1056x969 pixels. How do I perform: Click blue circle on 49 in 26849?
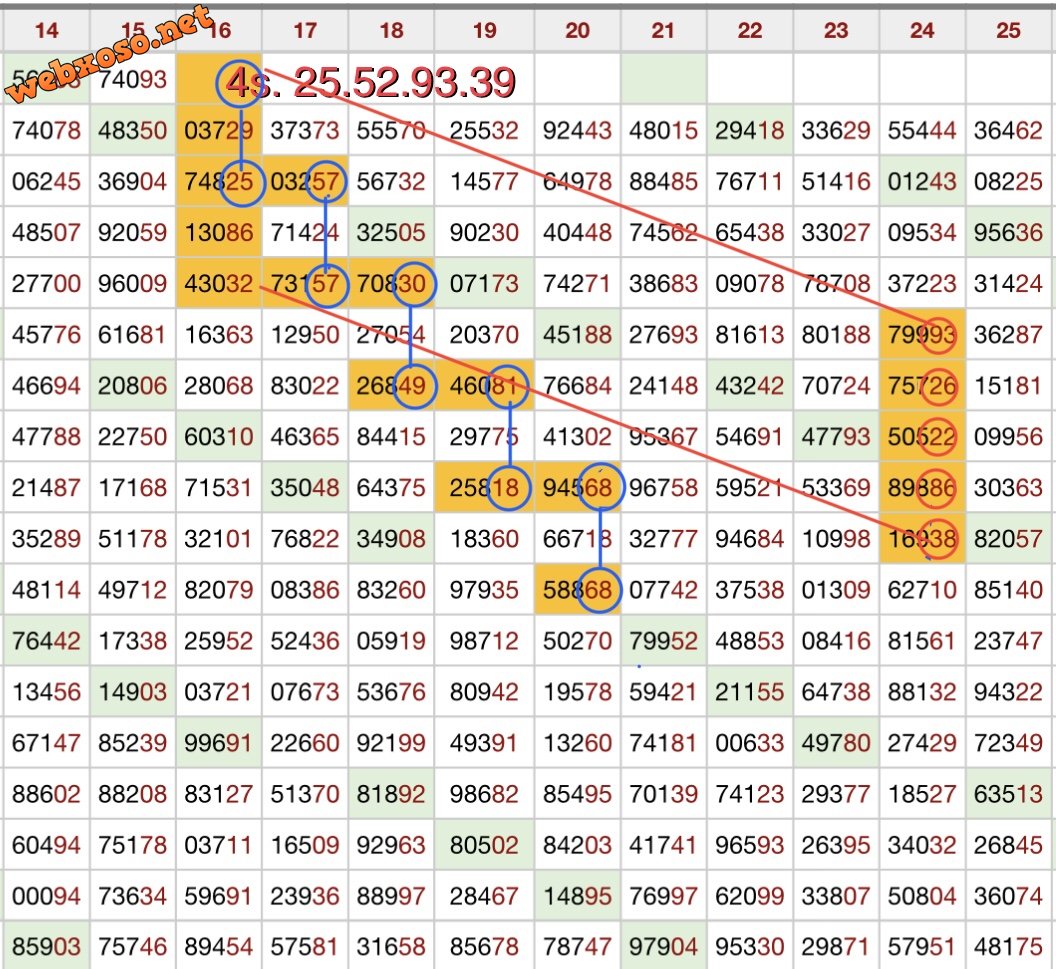click(412, 387)
